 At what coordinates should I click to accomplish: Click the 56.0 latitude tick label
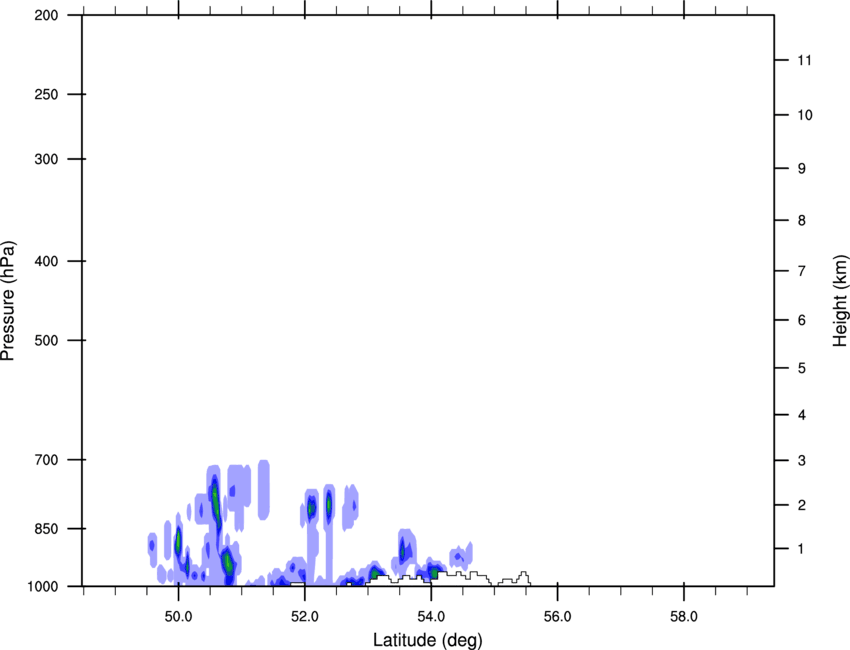558,617
